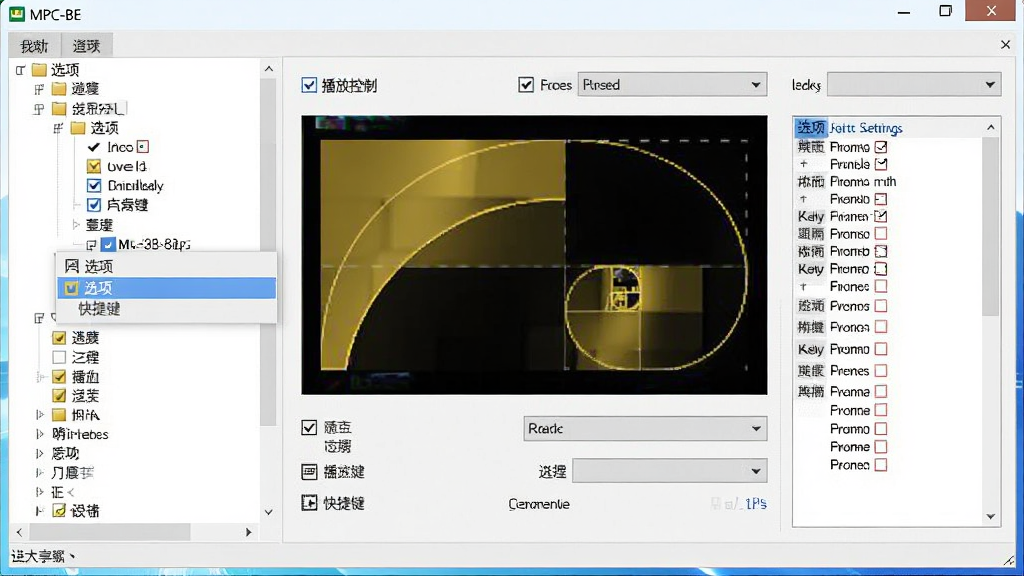The height and width of the screenshot is (576, 1024).
Task: Switch to the 选项 tab at the top
Action: pyautogui.click(x=86, y=46)
